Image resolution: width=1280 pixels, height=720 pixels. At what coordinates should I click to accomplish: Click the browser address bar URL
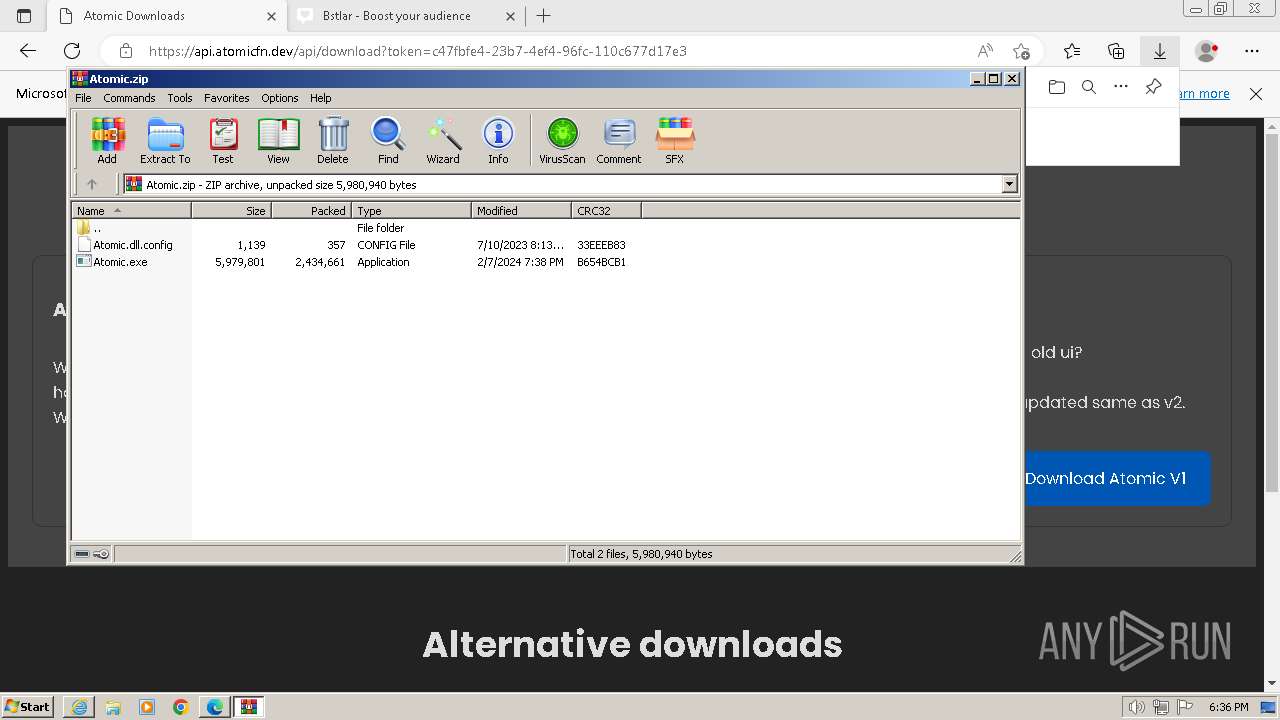[x=418, y=51]
